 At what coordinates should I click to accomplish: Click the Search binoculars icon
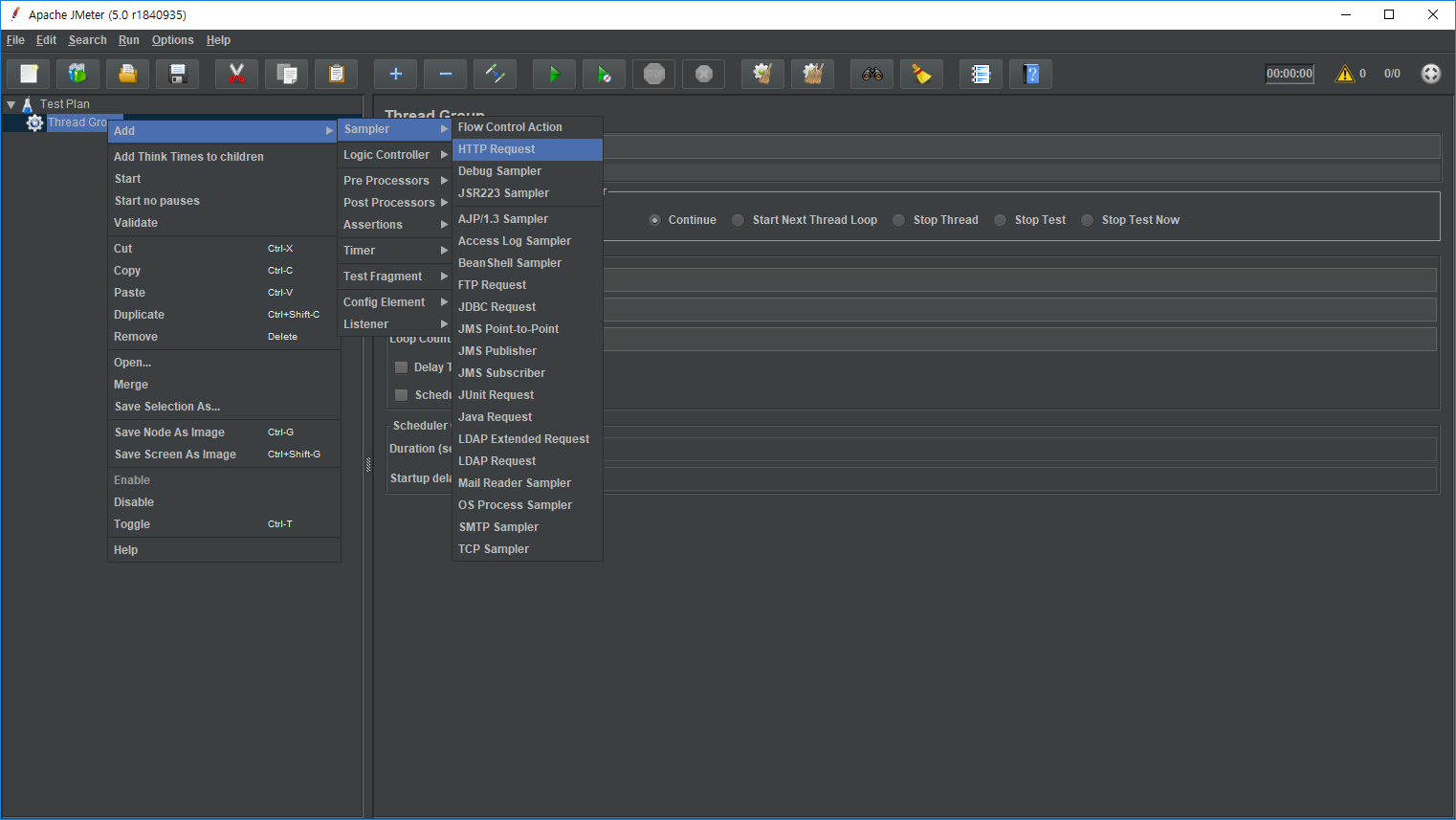pos(871,74)
